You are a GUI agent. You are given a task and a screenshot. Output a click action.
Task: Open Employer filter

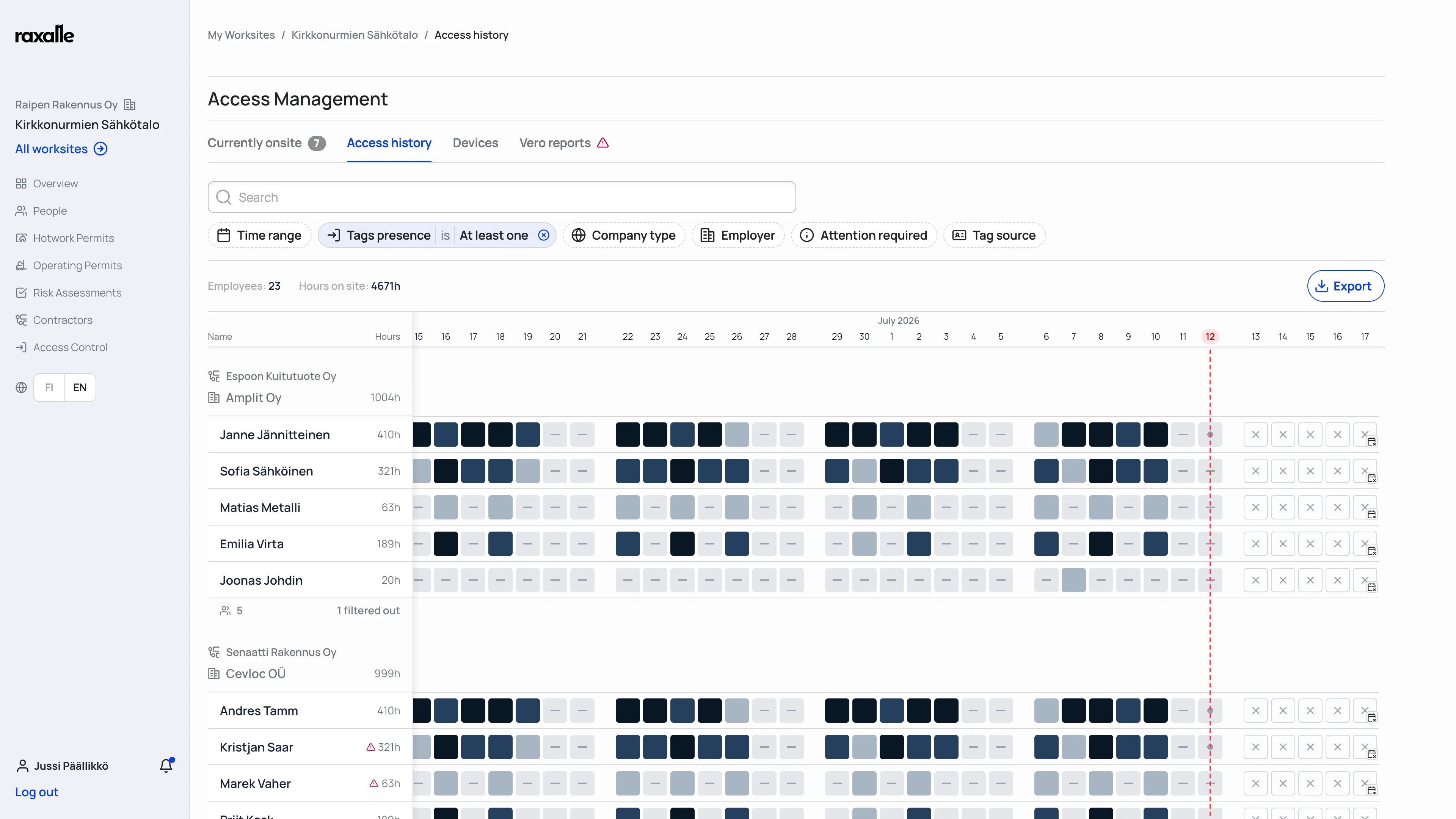pyautogui.click(x=737, y=235)
